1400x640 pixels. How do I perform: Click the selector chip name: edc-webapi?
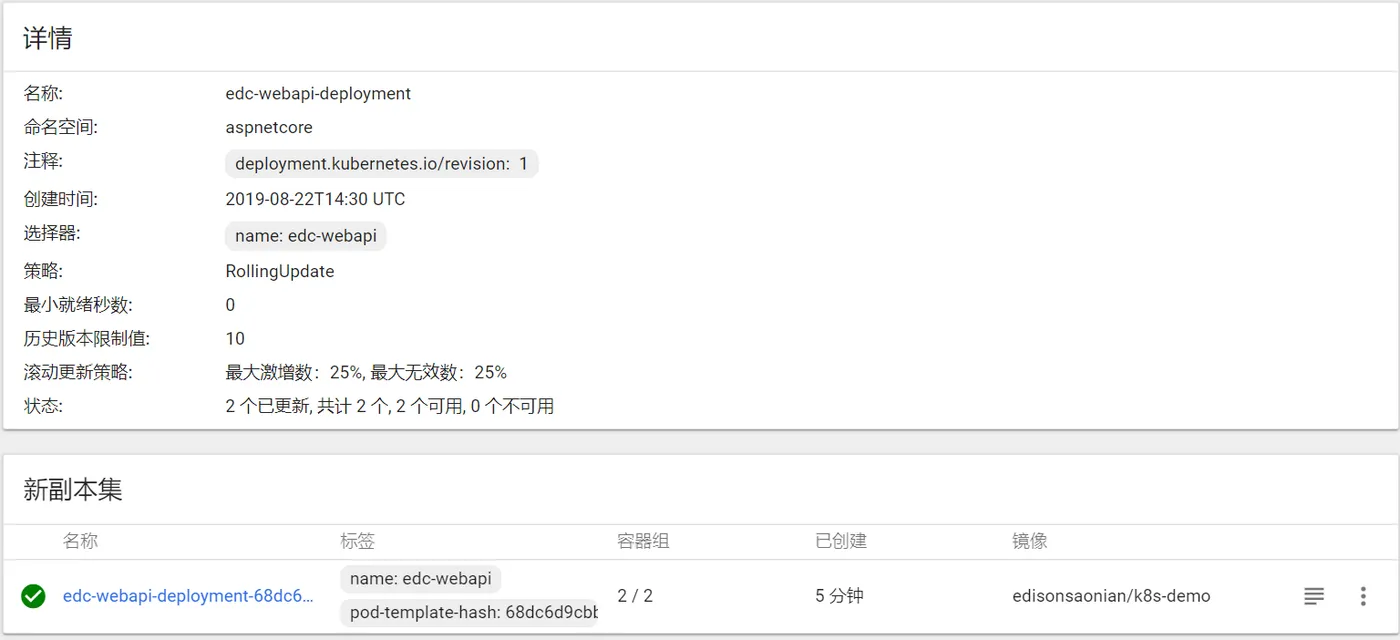(305, 236)
